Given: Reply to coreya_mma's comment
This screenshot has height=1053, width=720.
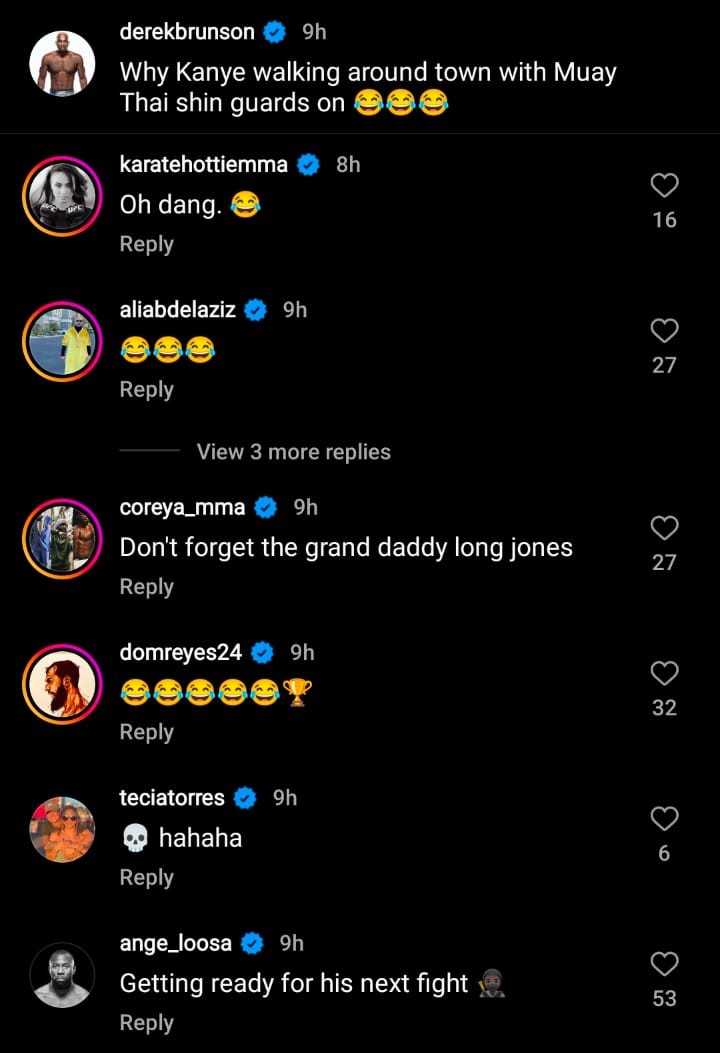Looking at the screenshot, I should click(147, 587).
